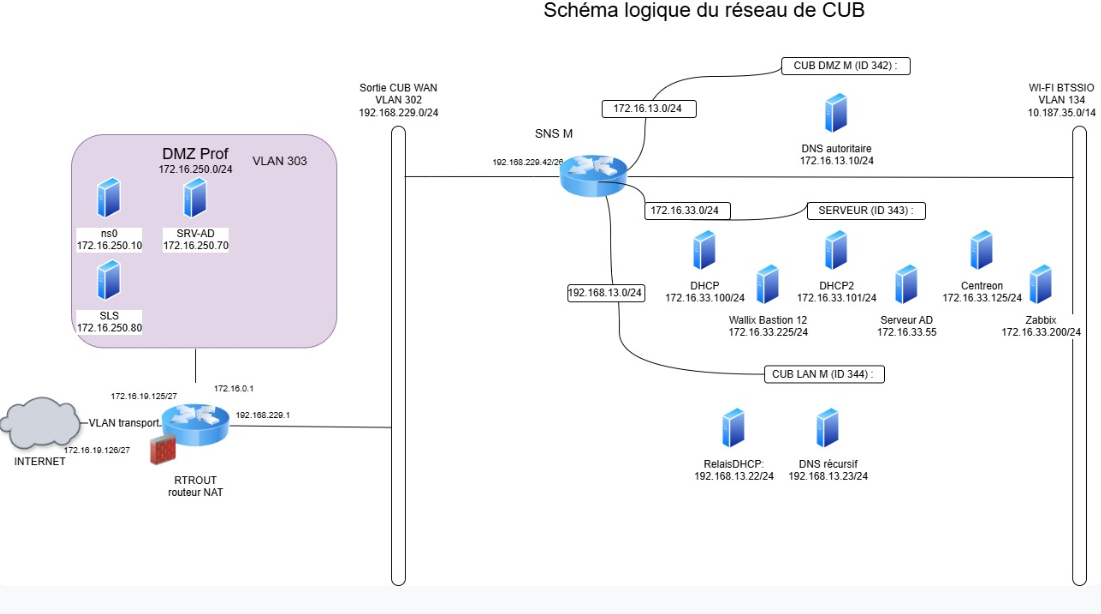Select the Wallix Bastion 12 server icon
This screenshot has width=1101, height=614.
[767, 285]
